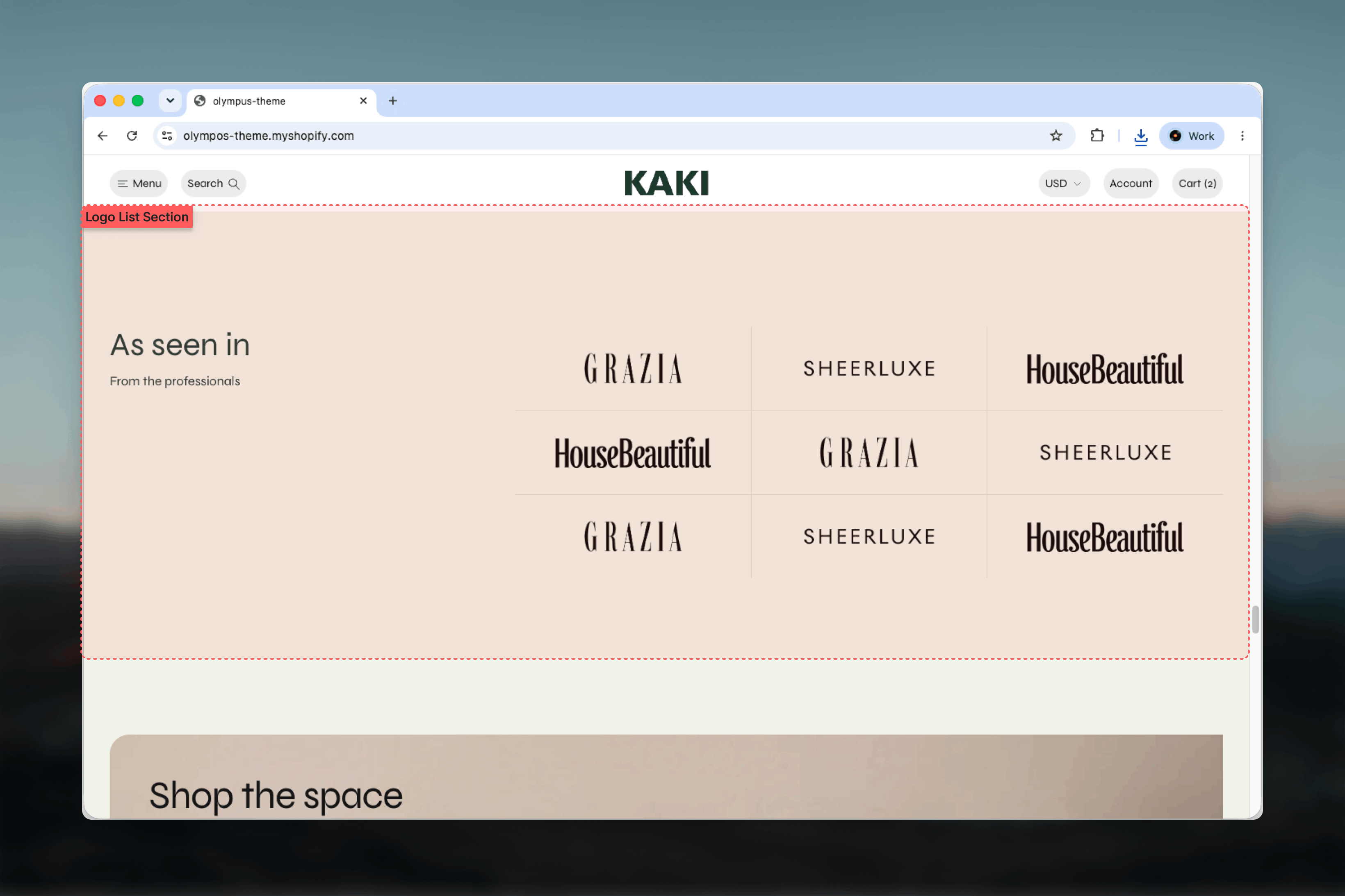Click the Grazia logo in third row
Image resolution: width=1345 pixels, height=896 pixels.
(x=633, y=537)
